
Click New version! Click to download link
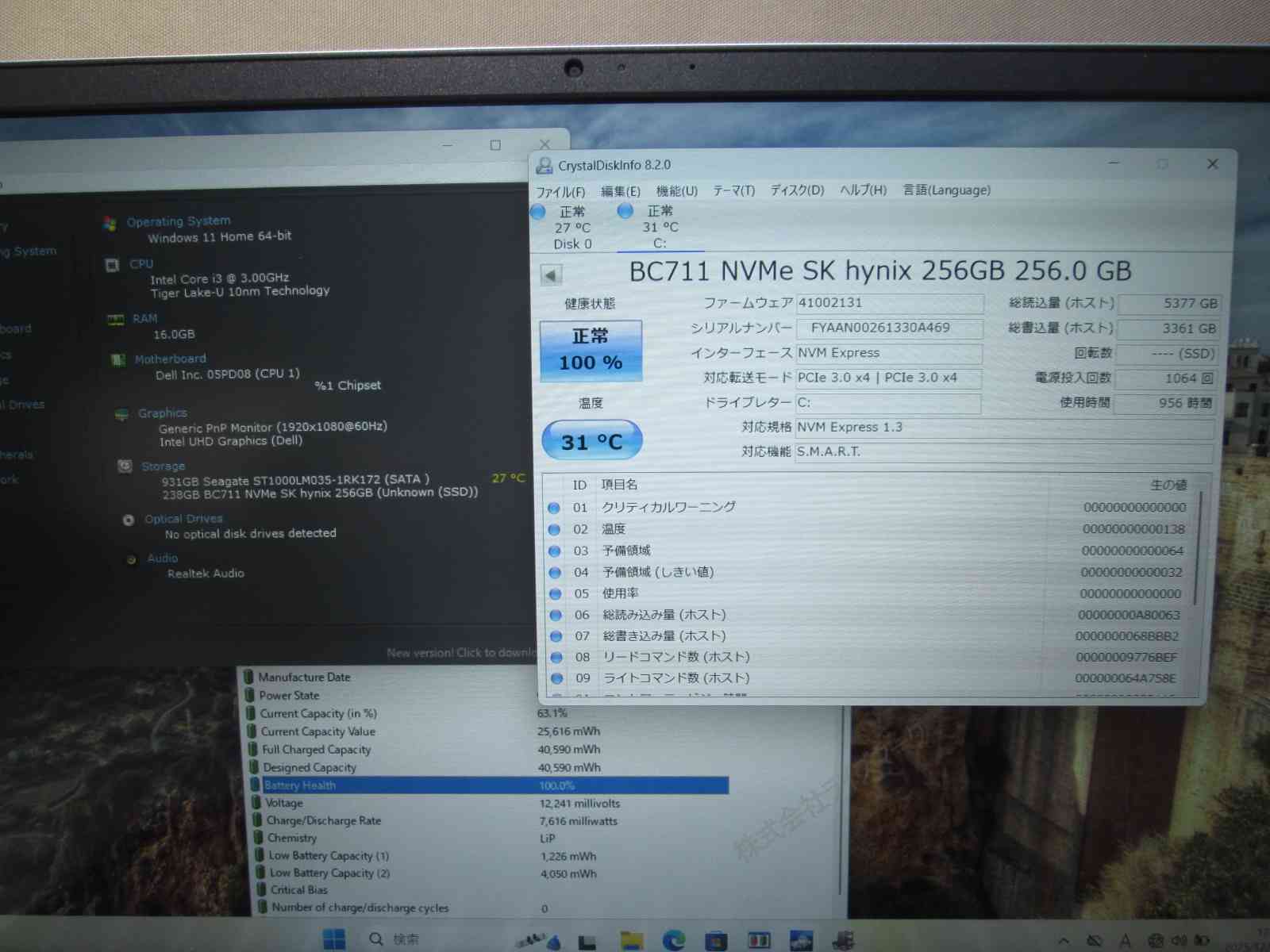point(462,653)
